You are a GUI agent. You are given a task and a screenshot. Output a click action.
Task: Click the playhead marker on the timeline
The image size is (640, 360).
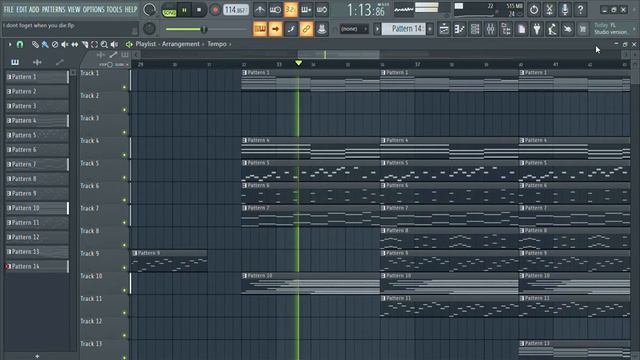click(298, 63)
